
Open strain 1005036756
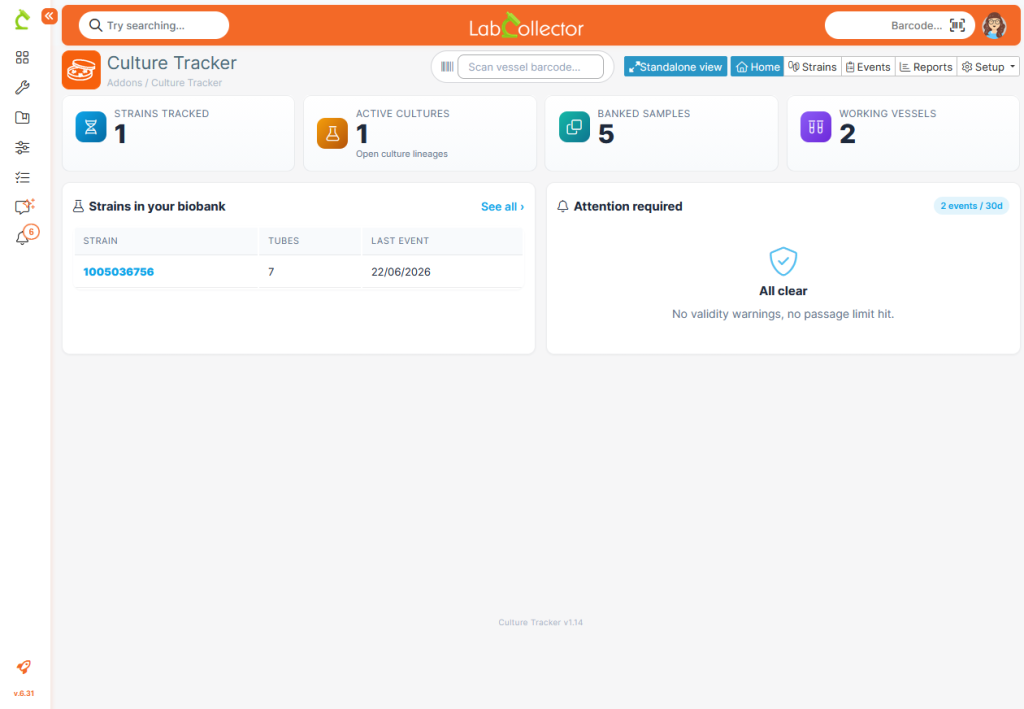coord(119,272)
